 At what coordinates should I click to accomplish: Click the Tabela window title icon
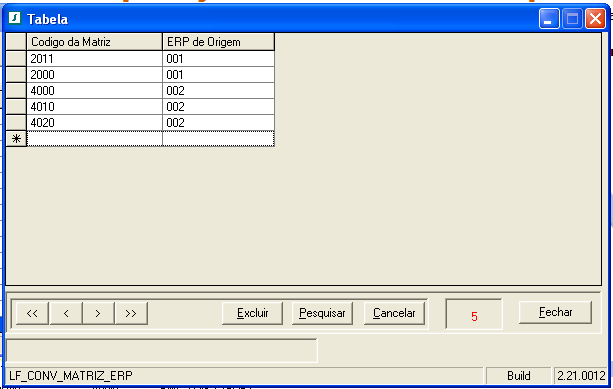pyautogui.click(x=15, y=18)
